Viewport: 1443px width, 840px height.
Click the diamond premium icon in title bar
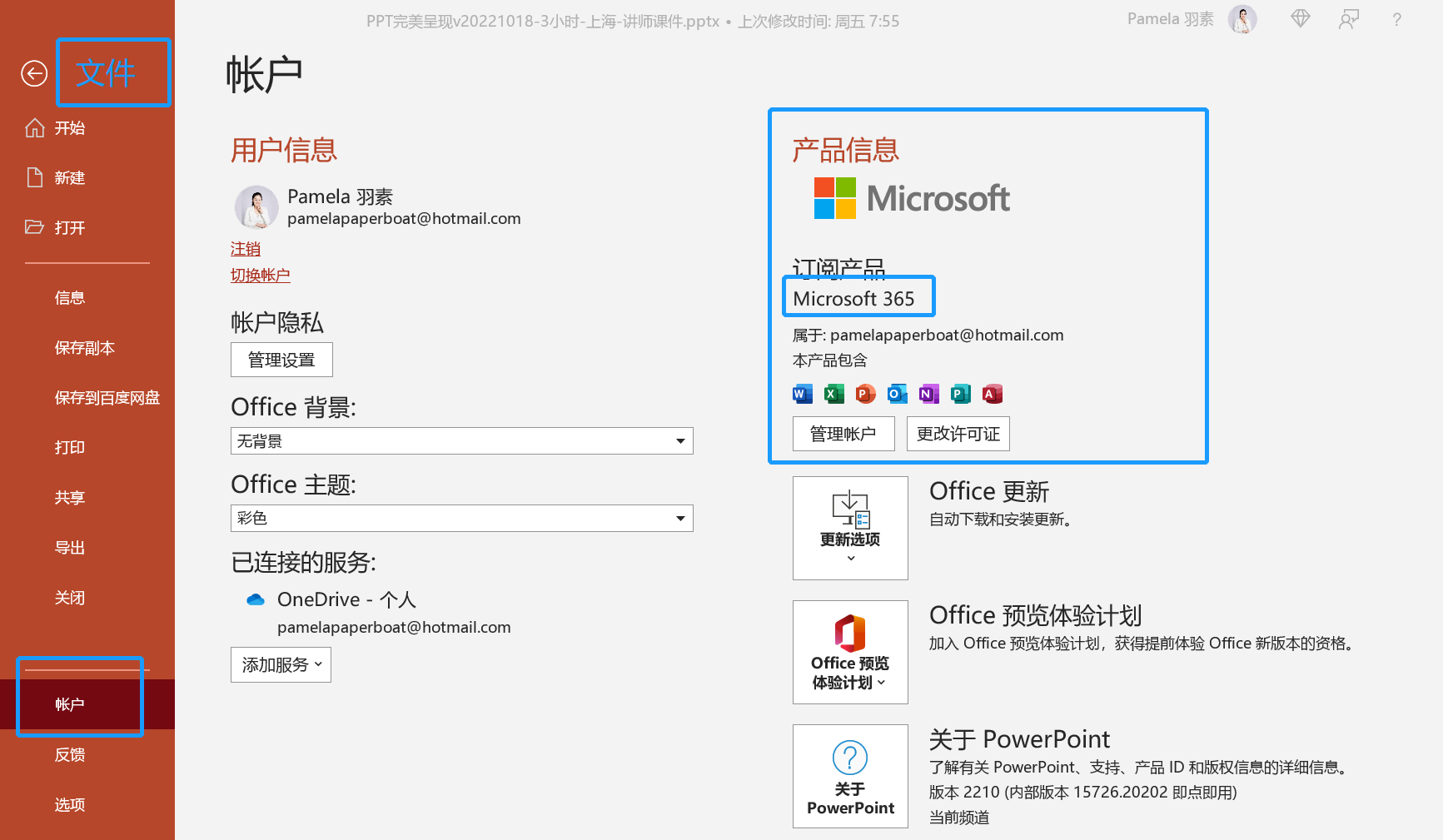[1301, 18]
